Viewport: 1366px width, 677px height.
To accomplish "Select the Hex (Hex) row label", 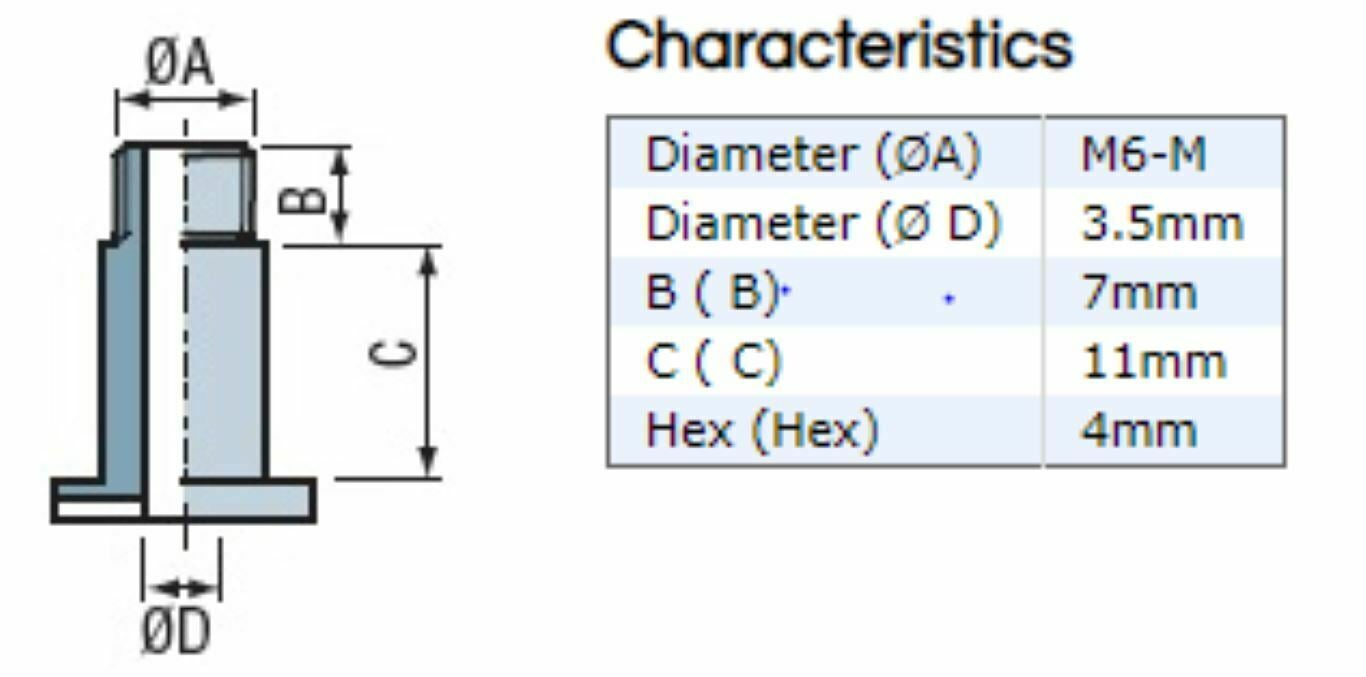I will 762,431.
